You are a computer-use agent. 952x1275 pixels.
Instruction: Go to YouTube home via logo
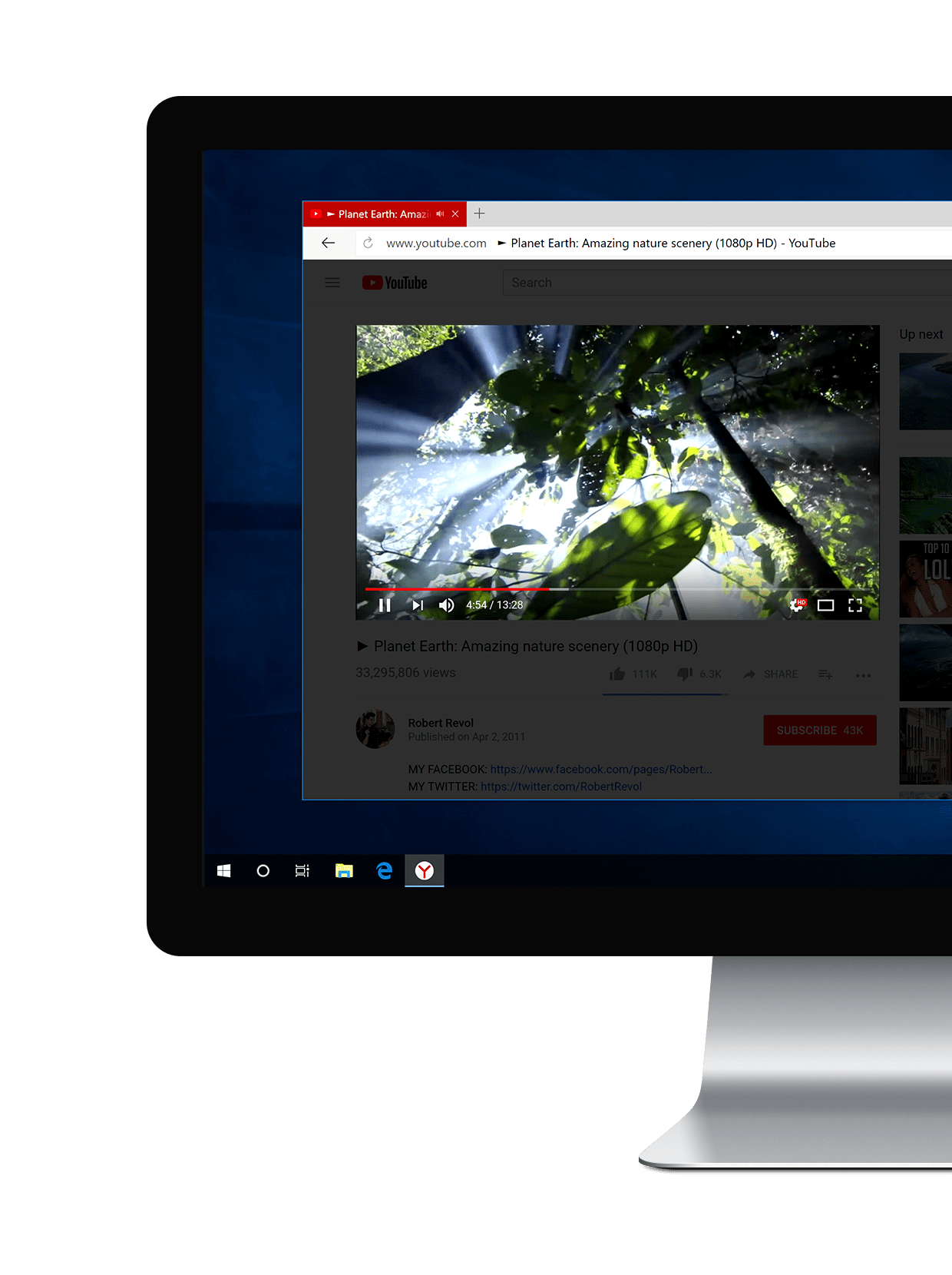(395, 283)
